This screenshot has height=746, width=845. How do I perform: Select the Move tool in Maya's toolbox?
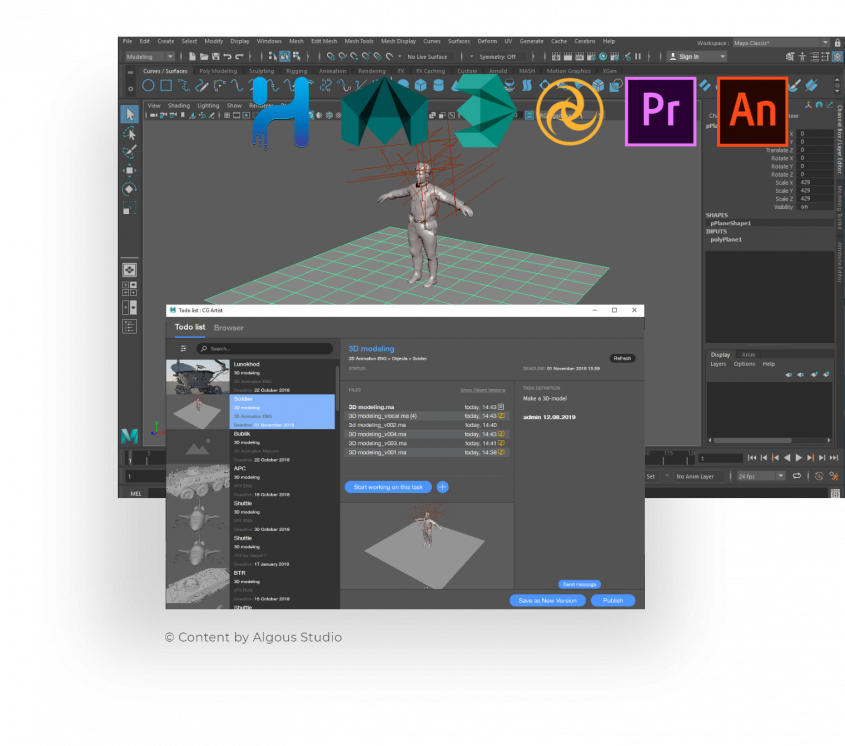[x=129, y=169]
